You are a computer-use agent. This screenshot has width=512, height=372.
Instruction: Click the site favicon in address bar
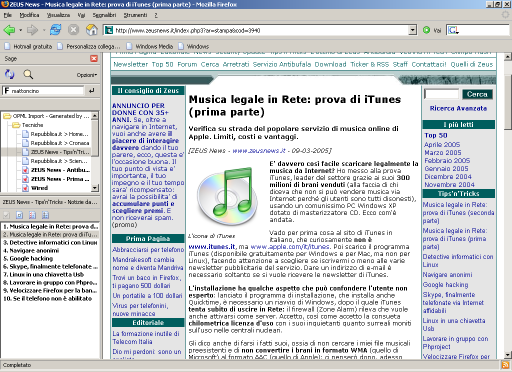(109, 30)
